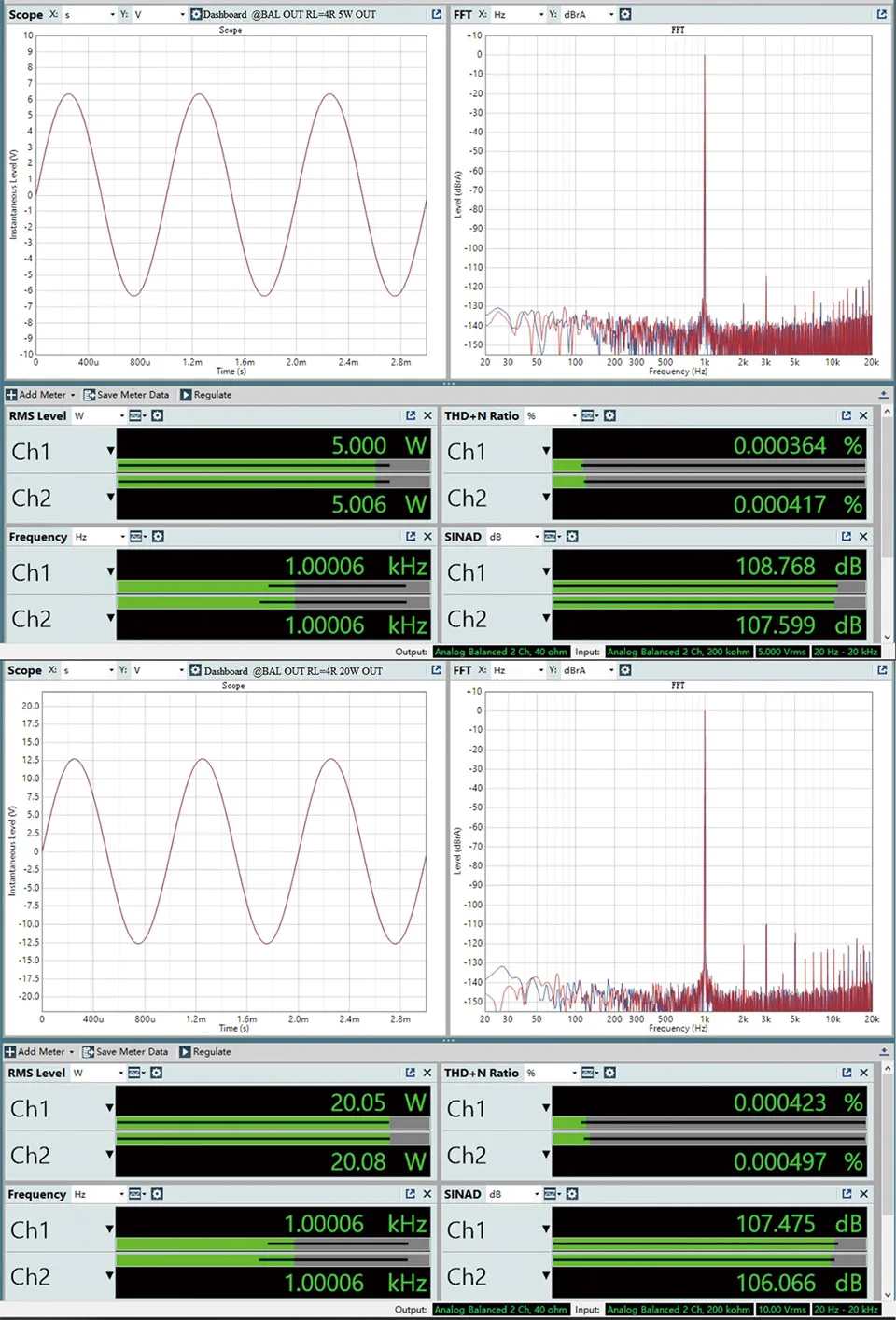Close the SINAD meter reading 107.475 dB
This screenshot has height=1320, width=896.
(x=863, y=1193)
